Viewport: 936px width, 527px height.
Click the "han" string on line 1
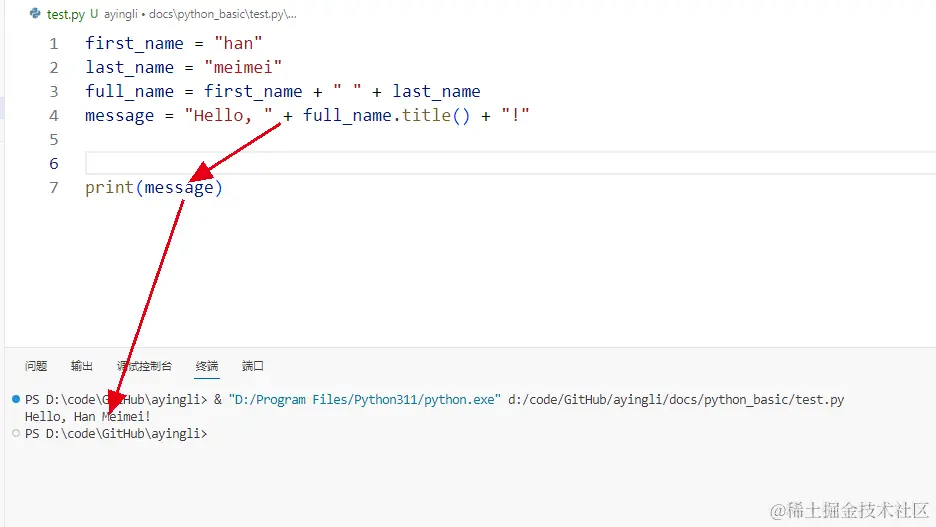click(x=238, y=44)
